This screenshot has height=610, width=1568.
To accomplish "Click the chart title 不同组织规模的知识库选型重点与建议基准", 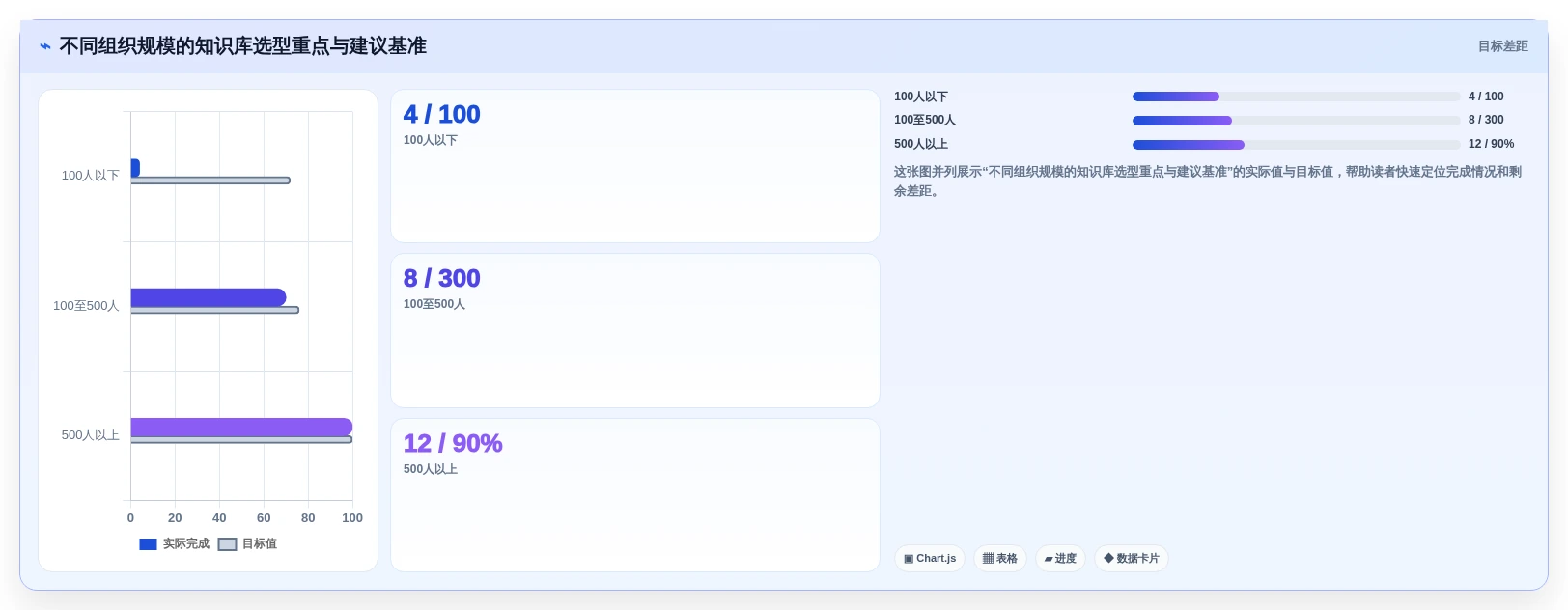I will (242, 46).
